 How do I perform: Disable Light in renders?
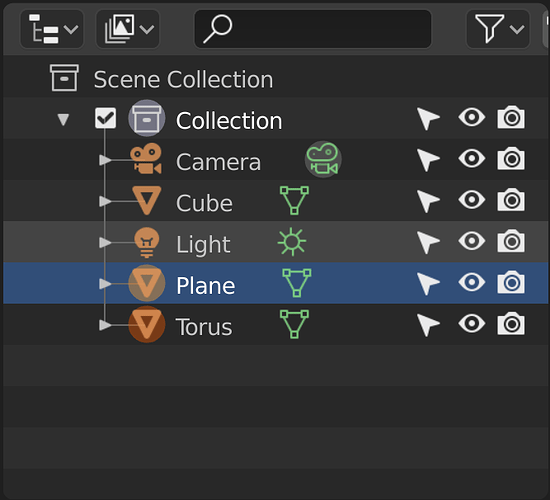pos(511,241)
